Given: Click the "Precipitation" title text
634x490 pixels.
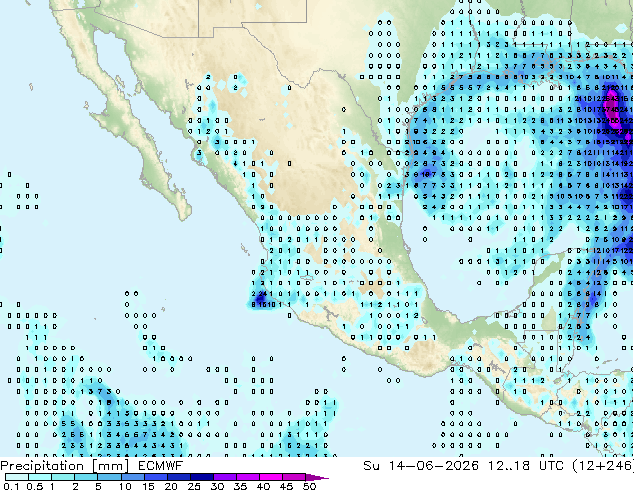Looking at the screenshot, I should tap(42, 466).
